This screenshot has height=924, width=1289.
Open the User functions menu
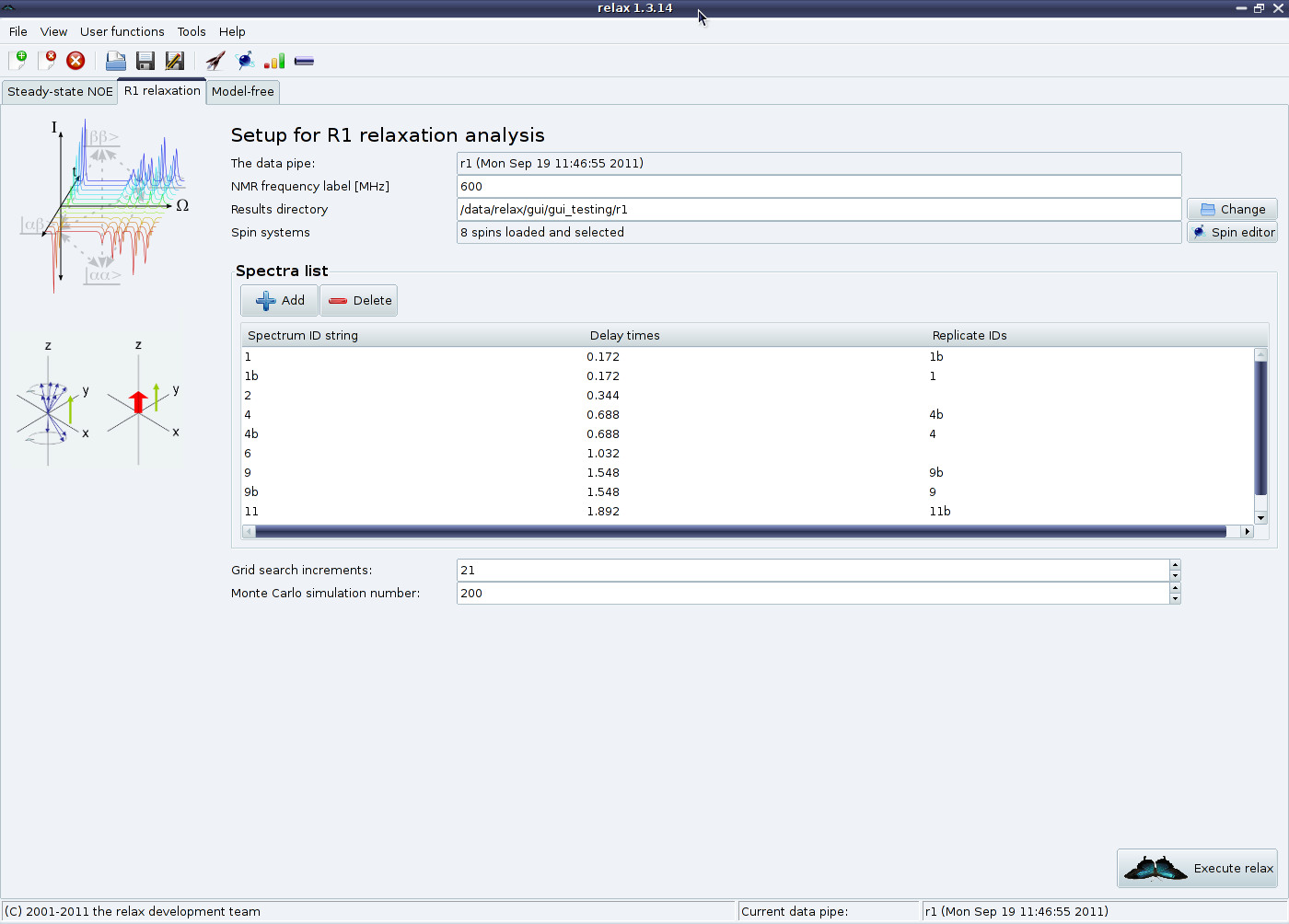[x=122, y=31]
